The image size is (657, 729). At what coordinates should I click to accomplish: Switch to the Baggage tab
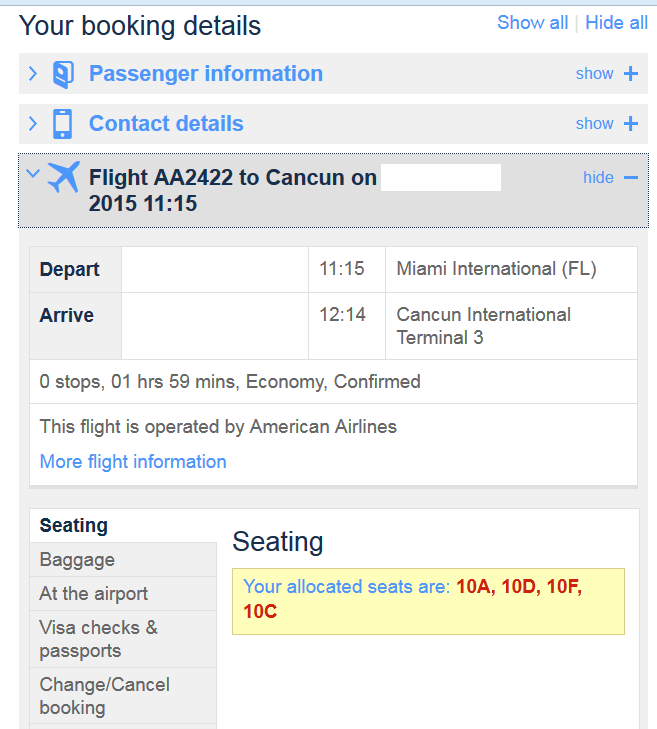point(123,560)
